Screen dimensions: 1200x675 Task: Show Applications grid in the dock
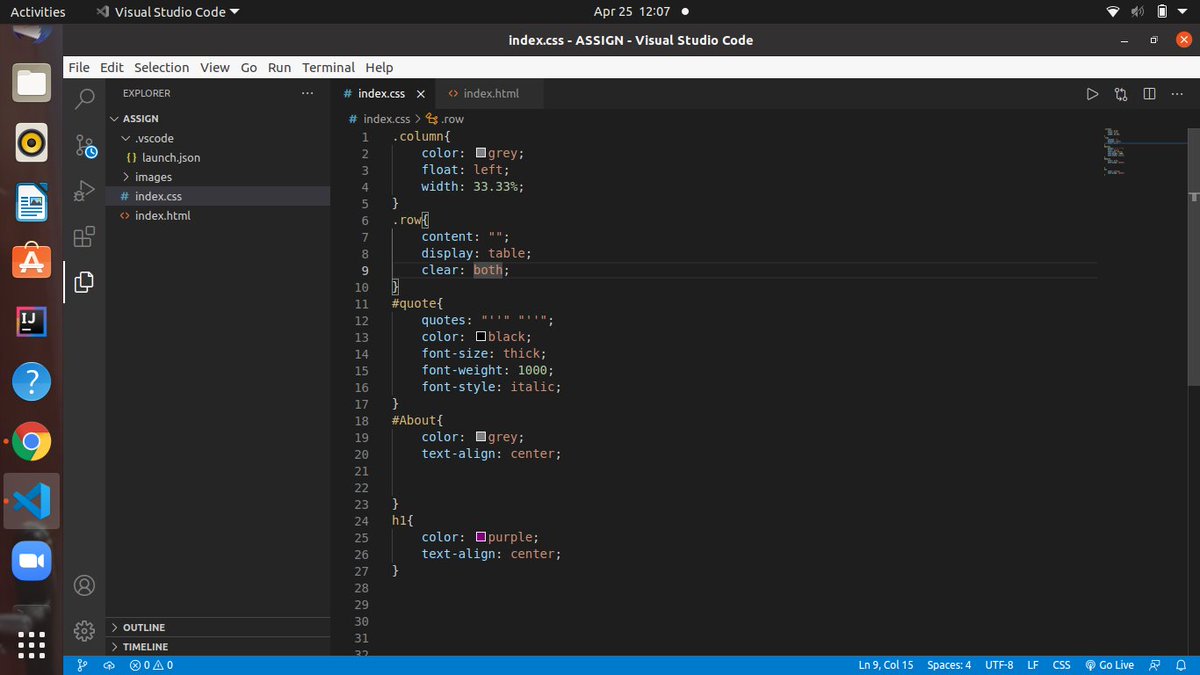(x=32, y=643)
